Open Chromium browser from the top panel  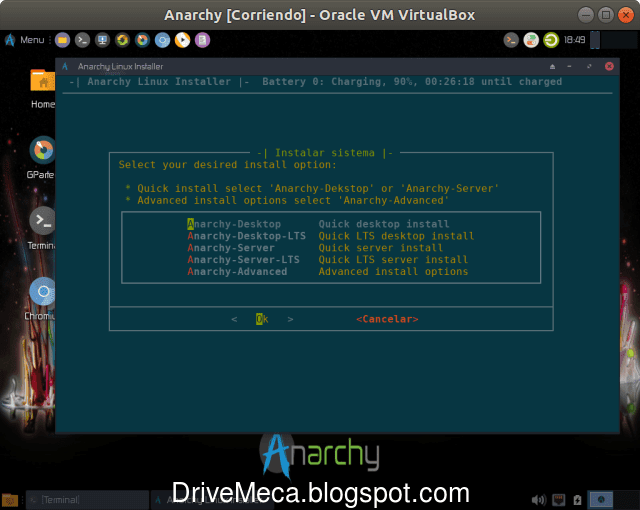tap(162, 40)
